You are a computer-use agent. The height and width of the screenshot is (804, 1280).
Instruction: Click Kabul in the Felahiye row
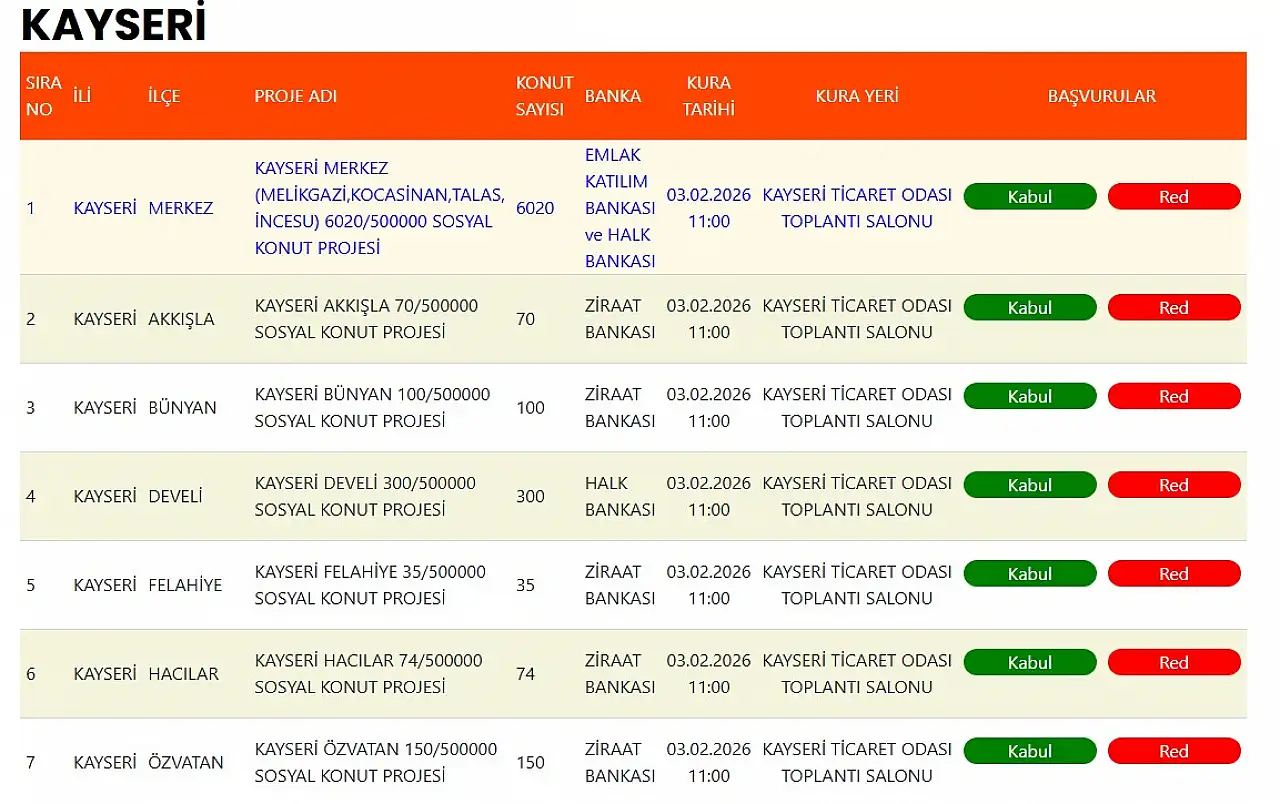point(1029,574)
